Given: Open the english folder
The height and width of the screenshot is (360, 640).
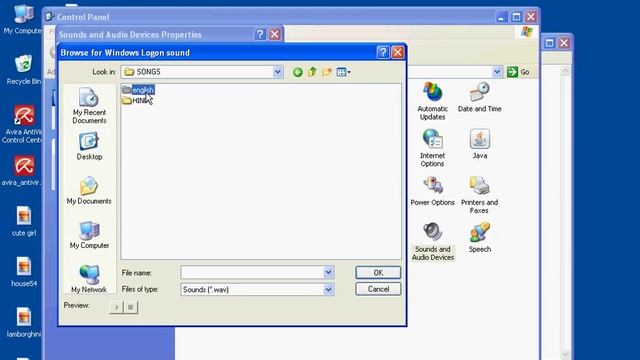Looking at the screenshot, I should click(138, 90).
